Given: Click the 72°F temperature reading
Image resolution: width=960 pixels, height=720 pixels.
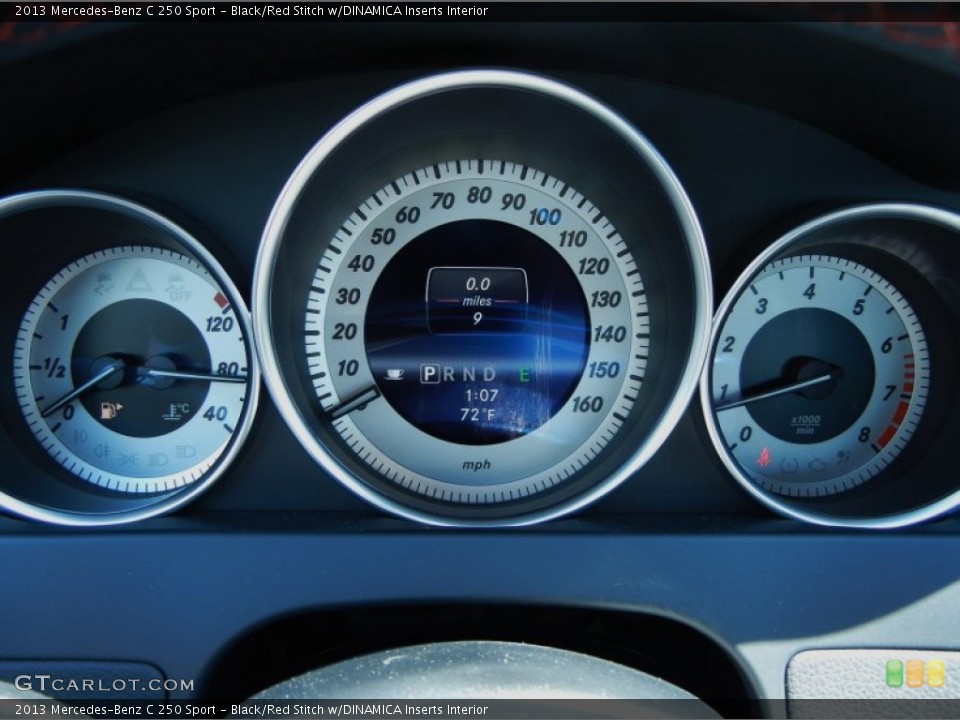Looking at the screenshot, I should tap(478, 415).
